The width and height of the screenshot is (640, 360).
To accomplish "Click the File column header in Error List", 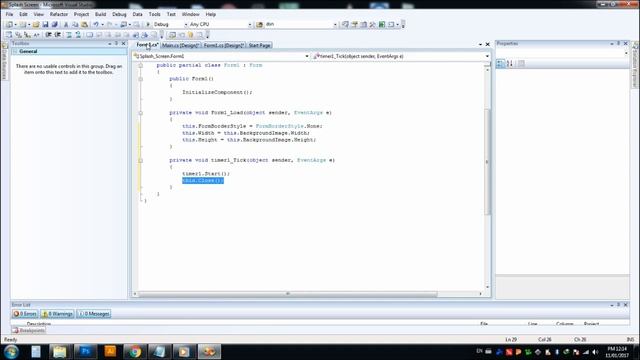I will pos(484,324).
